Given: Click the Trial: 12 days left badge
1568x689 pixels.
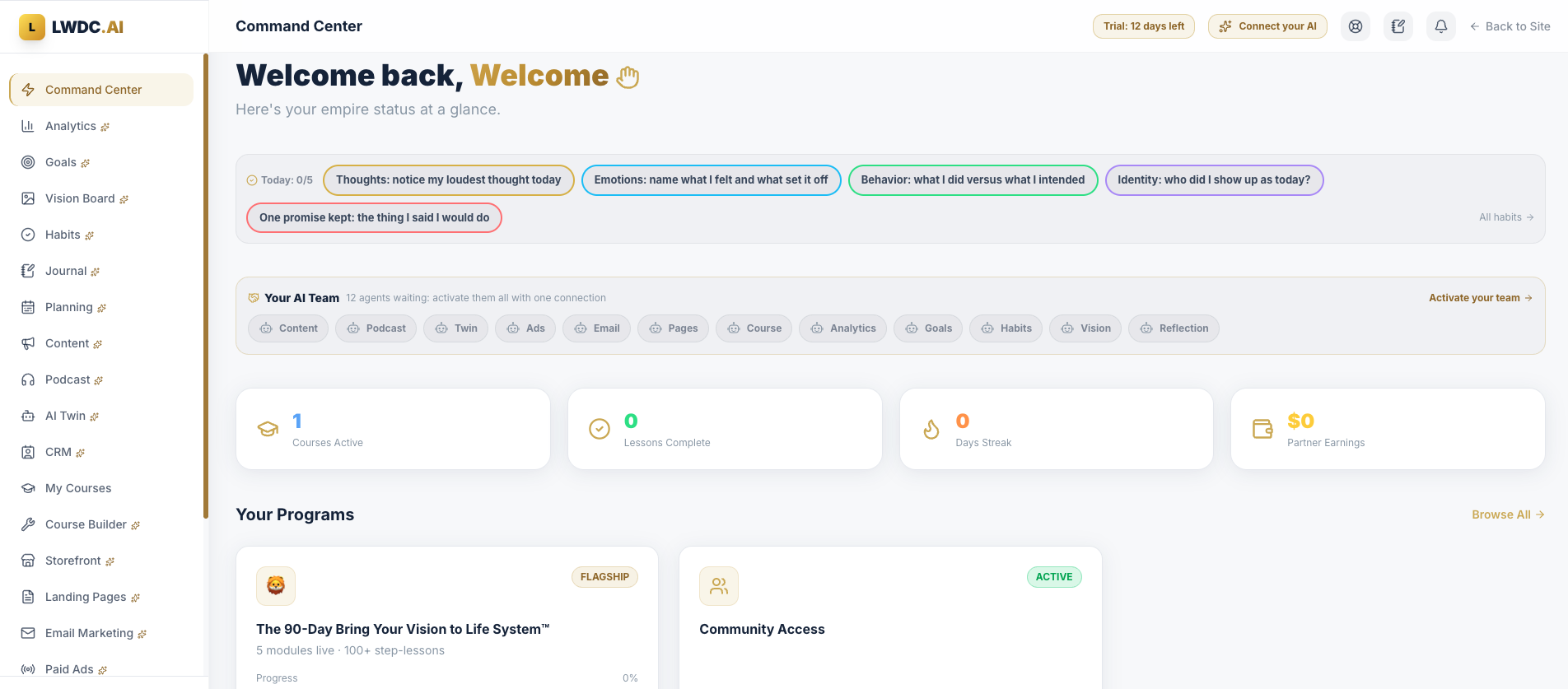Looking at the screenshot, I should [1144, 26].
